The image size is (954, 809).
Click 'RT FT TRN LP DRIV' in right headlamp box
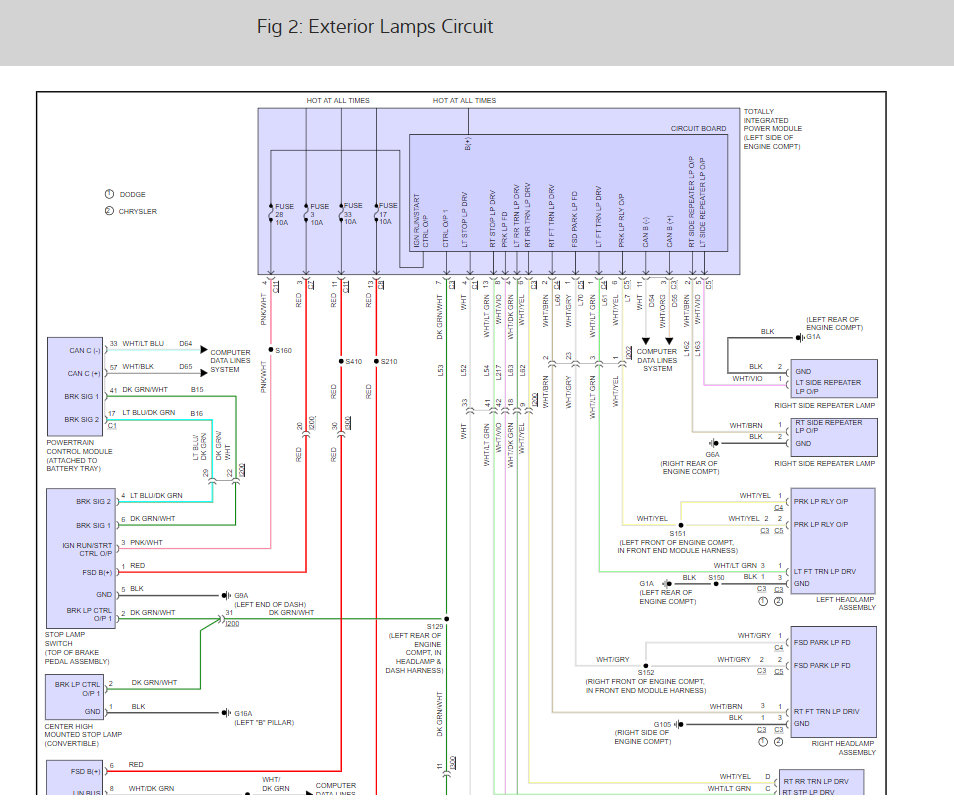(x=826, y=712)
